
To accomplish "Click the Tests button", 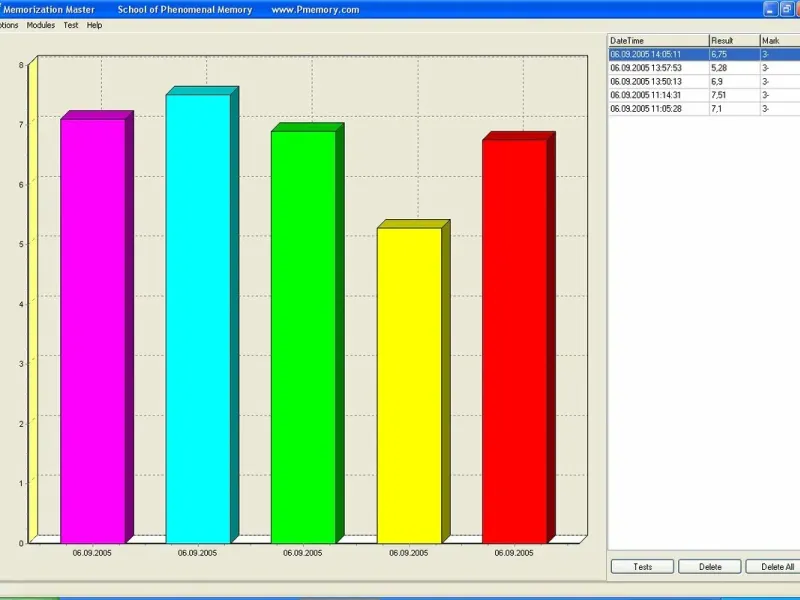I will click(x=642, y=567).
